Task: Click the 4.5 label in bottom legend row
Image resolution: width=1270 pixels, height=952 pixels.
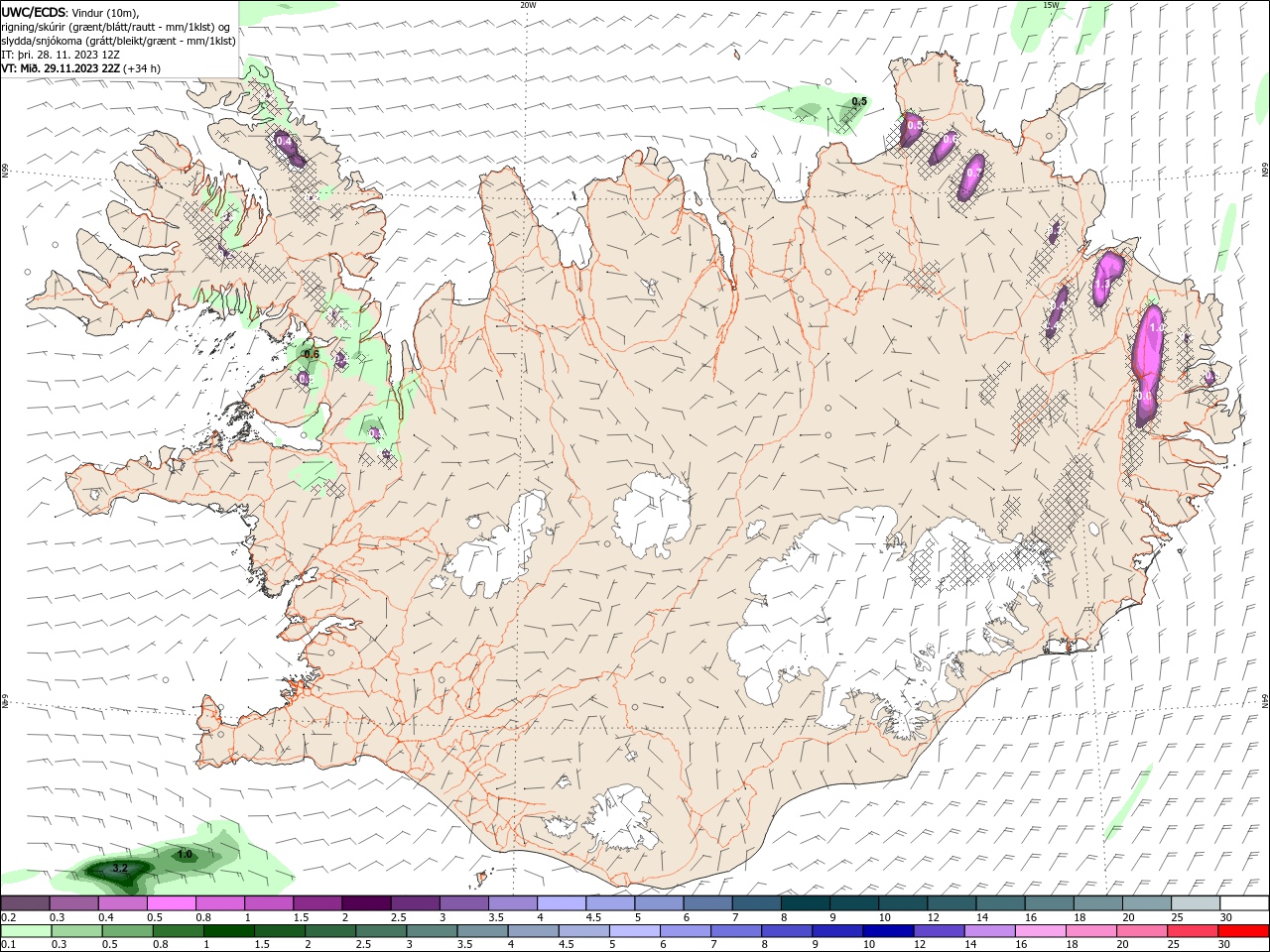Action: pyautogui.click(x=567, y=945)
